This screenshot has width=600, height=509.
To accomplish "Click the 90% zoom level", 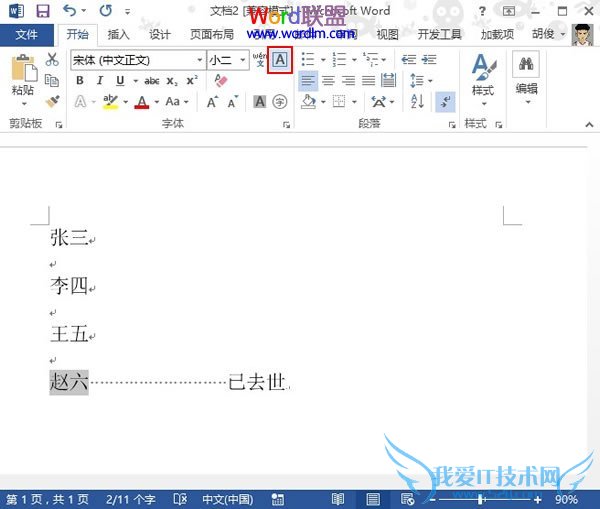I will click(x=566, y=499).
